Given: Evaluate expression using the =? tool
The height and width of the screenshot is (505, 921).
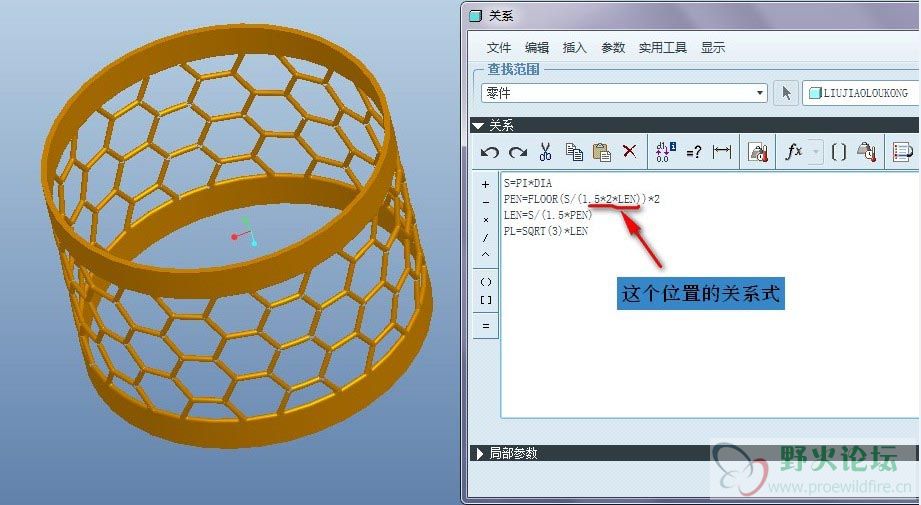Looking at the screenshot, I should click(694, 153).
